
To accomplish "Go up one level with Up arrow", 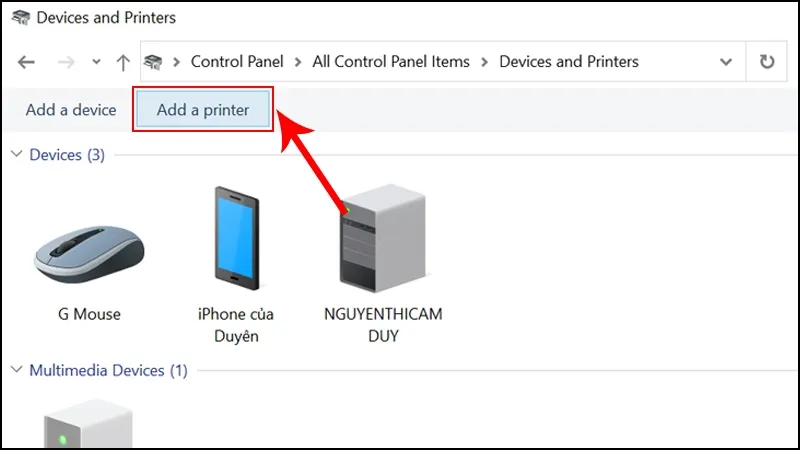I will point(123,62).
